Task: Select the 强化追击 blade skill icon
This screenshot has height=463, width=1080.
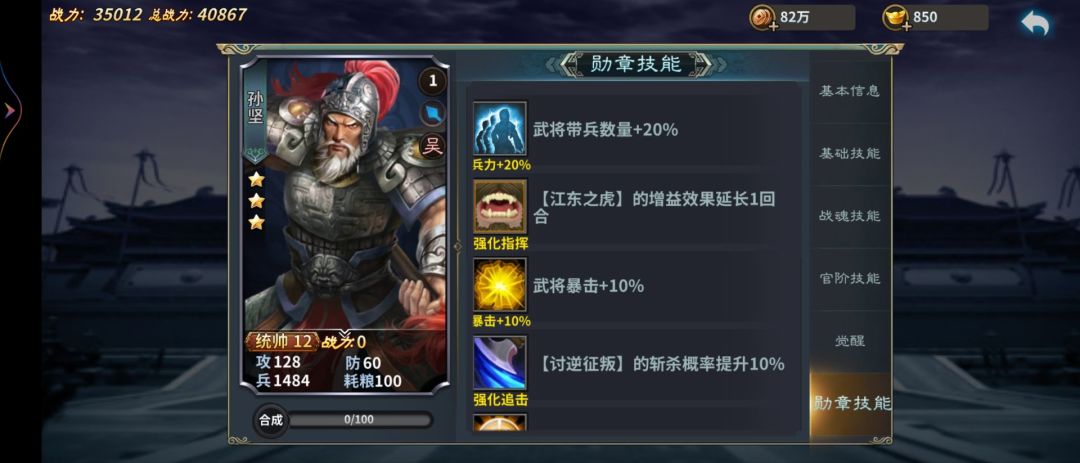Action: (500, 362)
